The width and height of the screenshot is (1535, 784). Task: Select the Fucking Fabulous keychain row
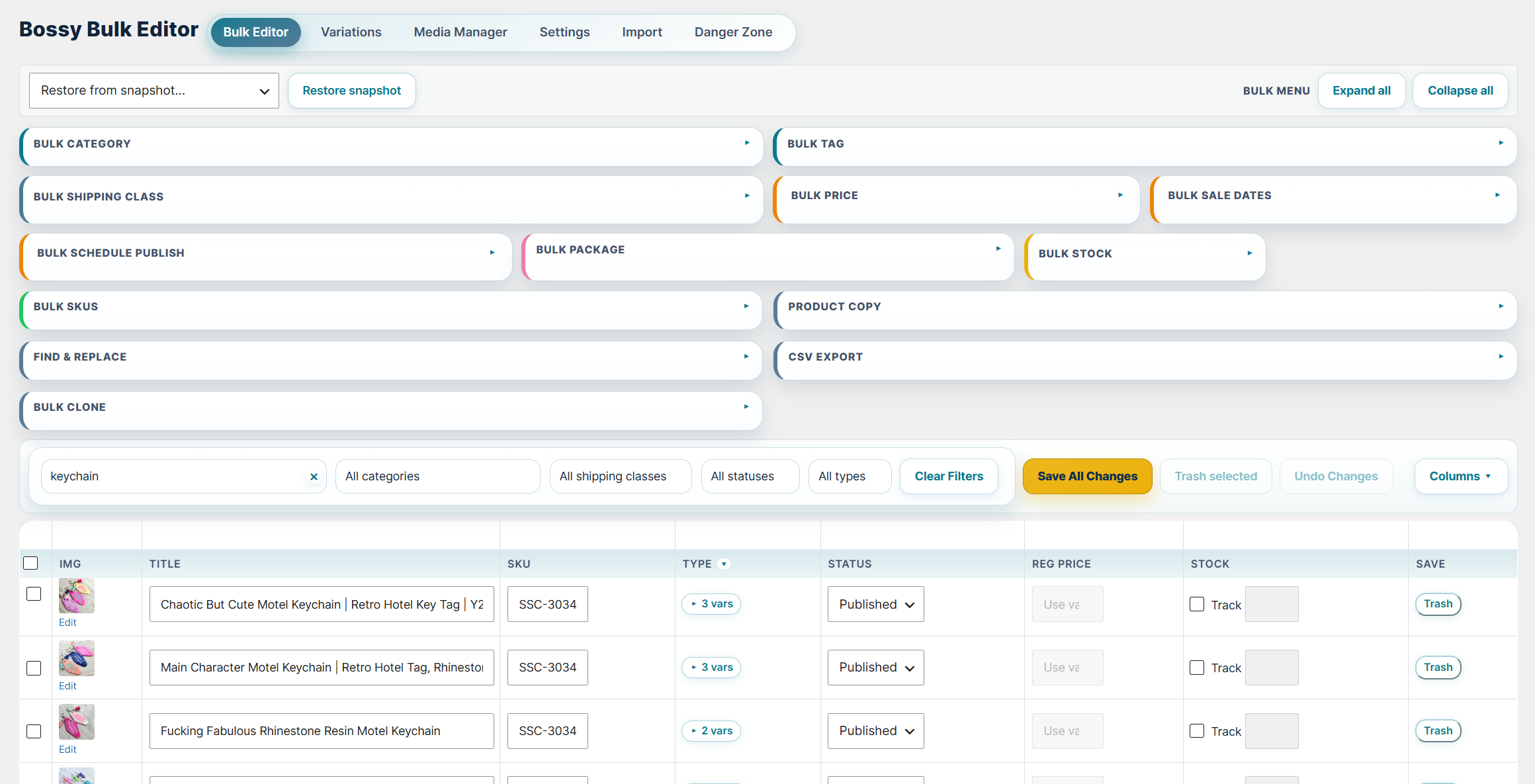click(x=34, y=731)
